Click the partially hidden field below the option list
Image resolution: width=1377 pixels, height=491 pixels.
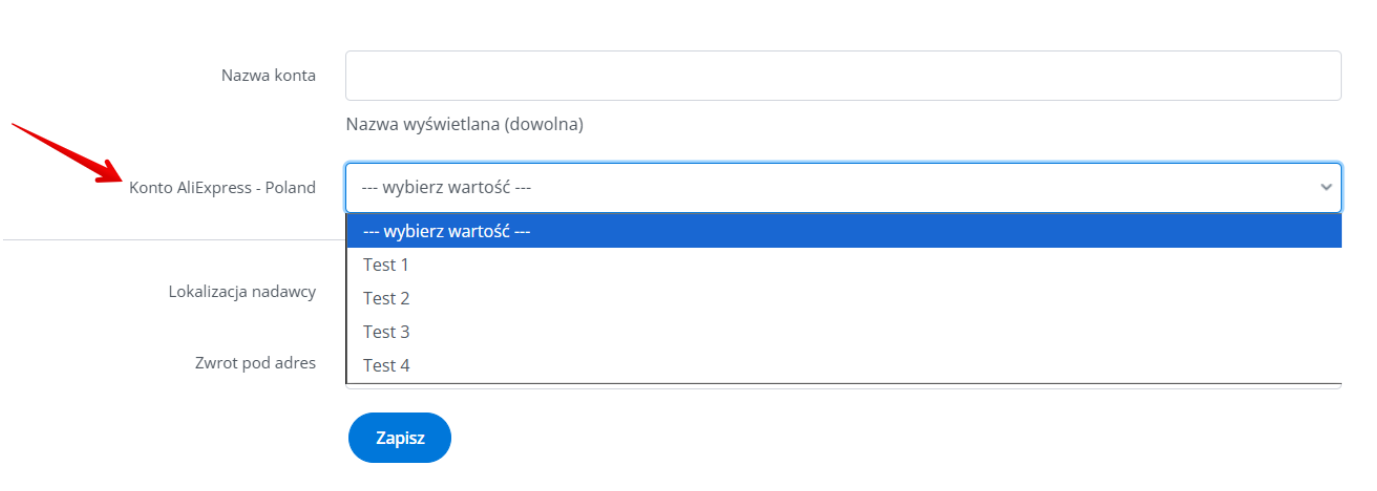[842, 388]
